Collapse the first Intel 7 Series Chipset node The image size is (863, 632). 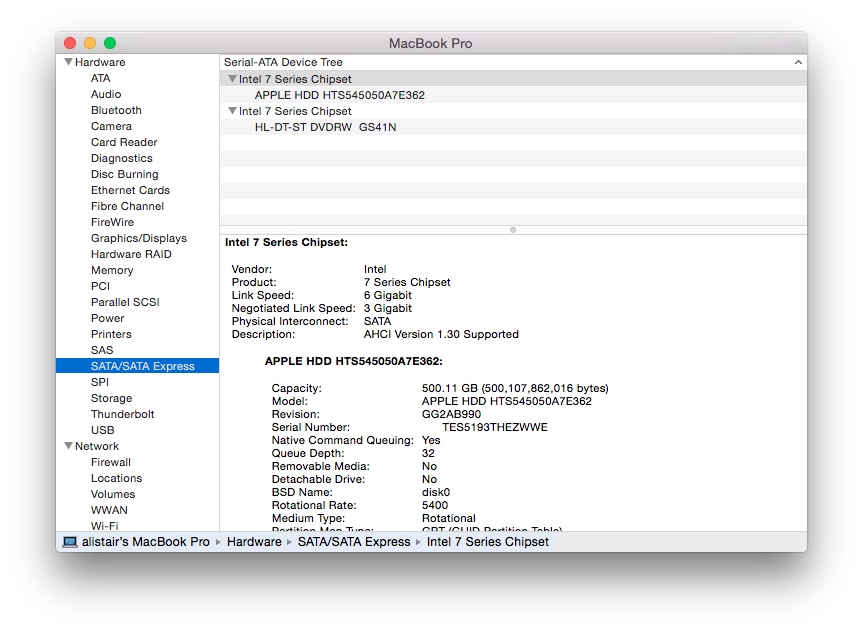[x=232, y=79]
